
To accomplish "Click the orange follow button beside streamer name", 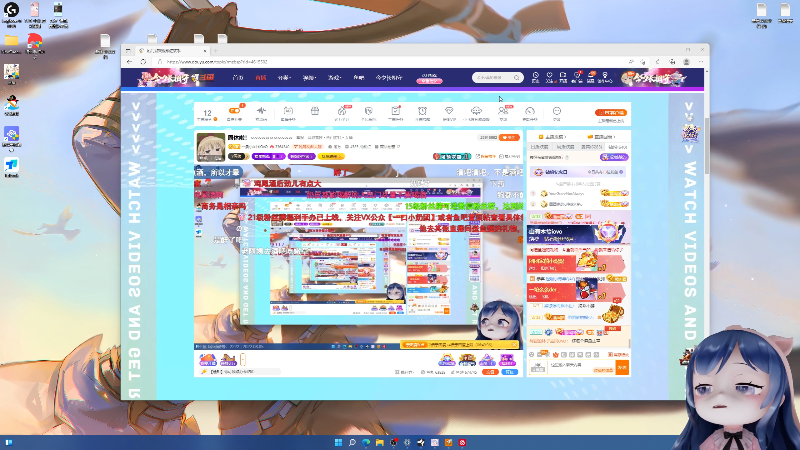I will [509, 137].
